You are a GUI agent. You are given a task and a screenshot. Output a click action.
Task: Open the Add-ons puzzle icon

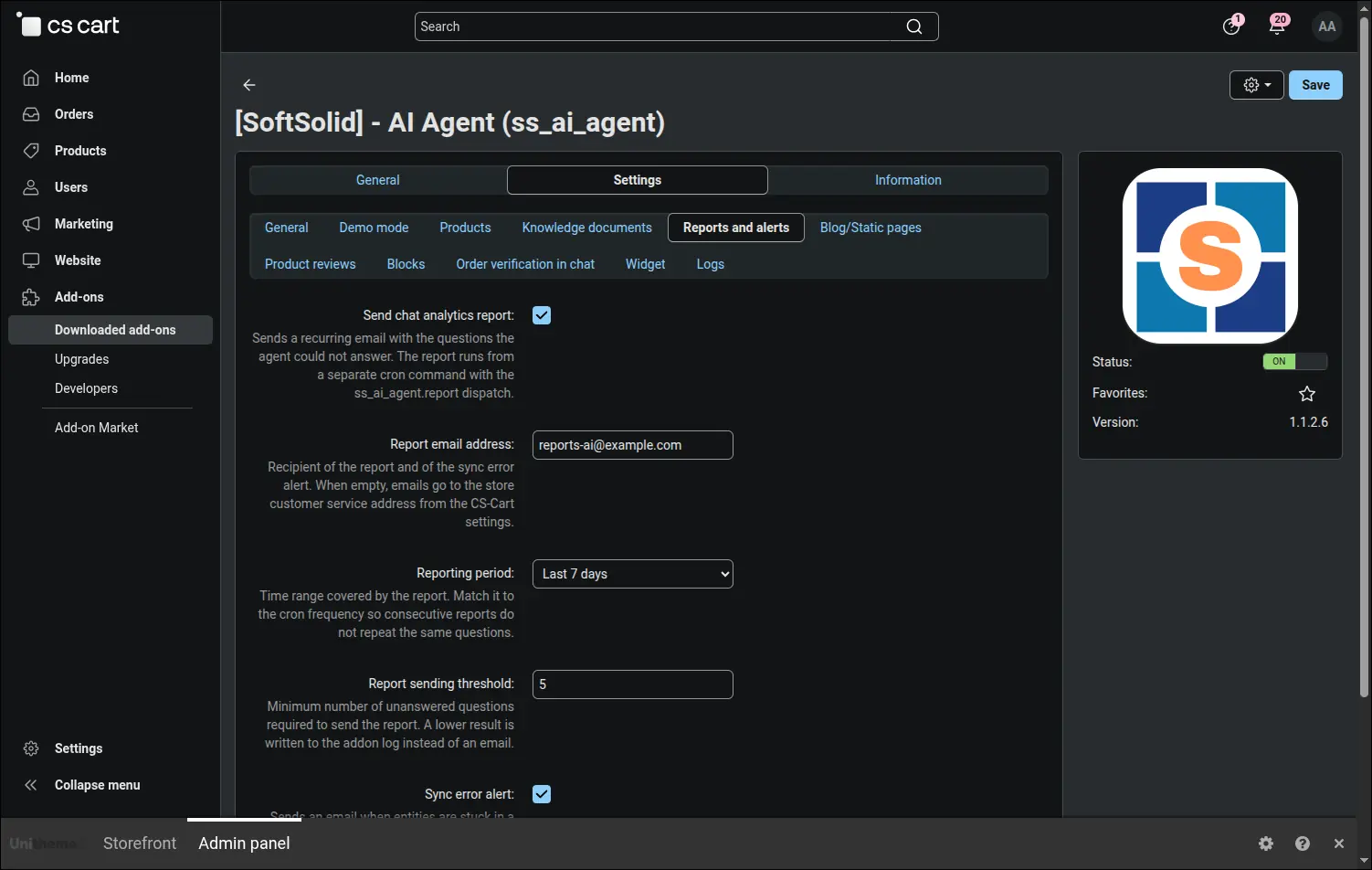[x=31, y=297]
